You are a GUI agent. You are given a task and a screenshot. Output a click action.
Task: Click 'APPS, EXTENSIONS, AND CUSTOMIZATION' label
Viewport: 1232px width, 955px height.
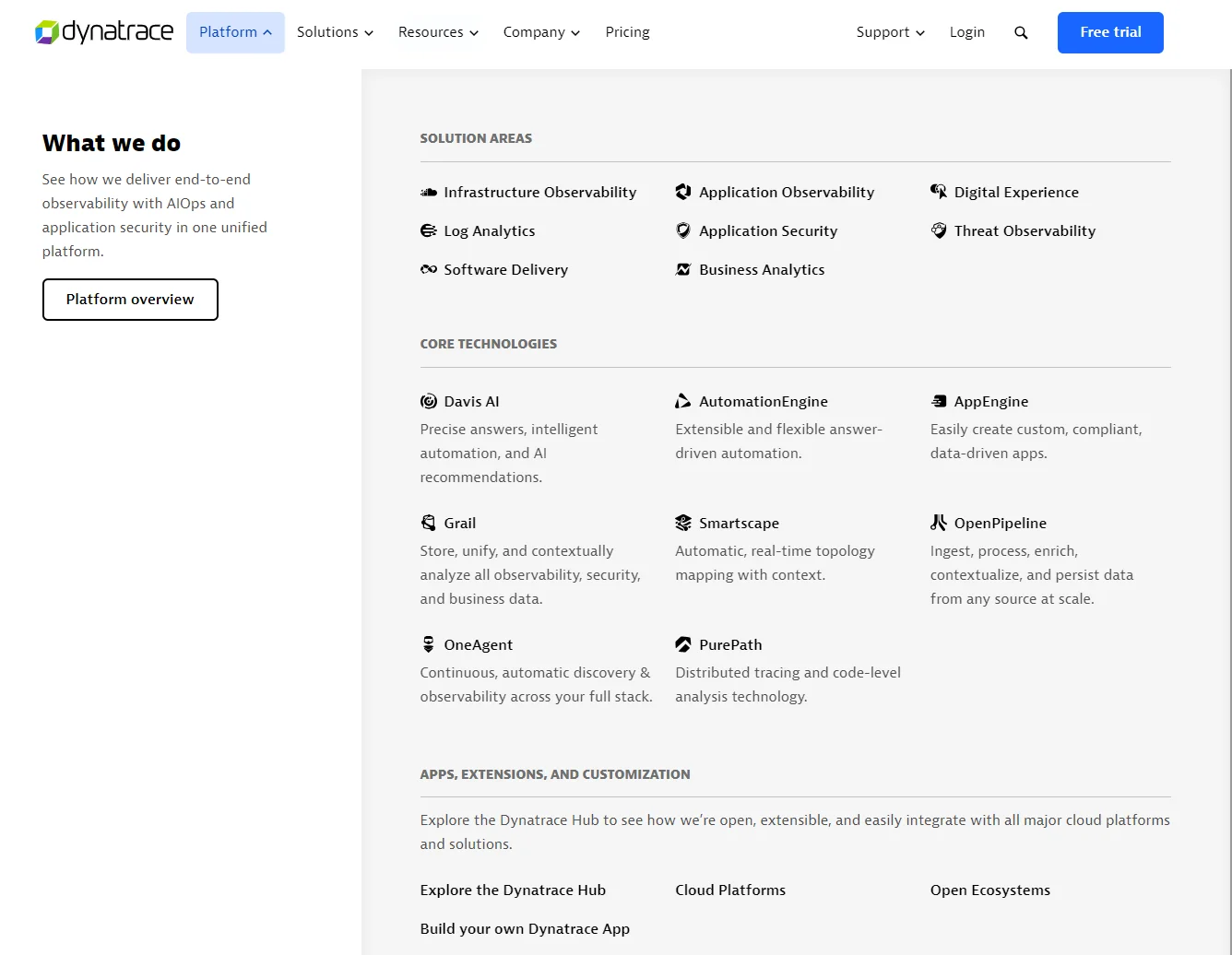coord(555,774)
